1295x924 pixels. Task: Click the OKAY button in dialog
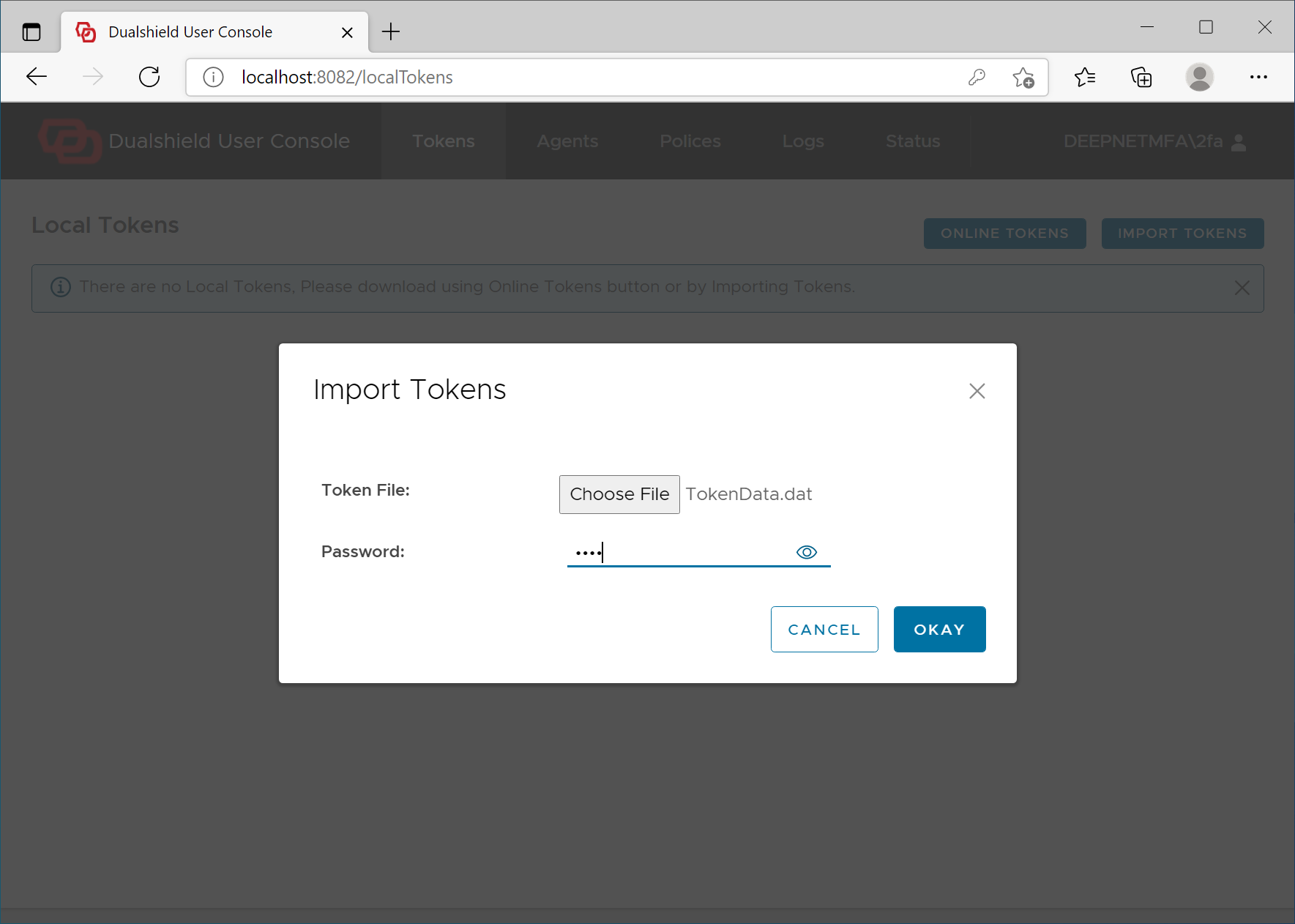[939, 629]
